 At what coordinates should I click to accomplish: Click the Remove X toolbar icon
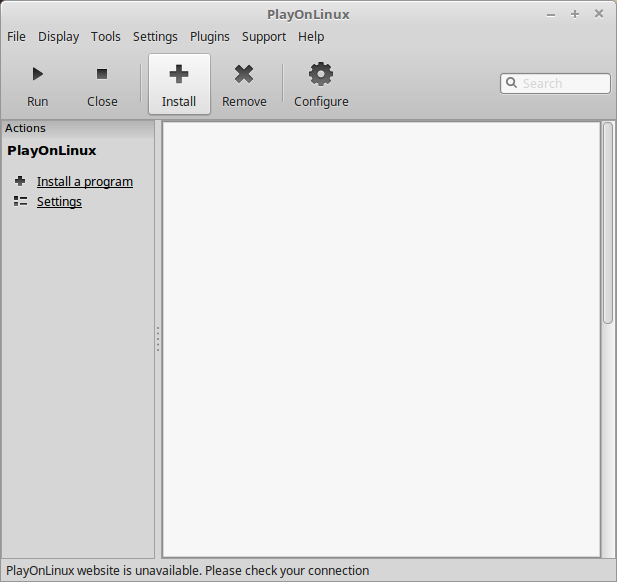coord(244,74)
